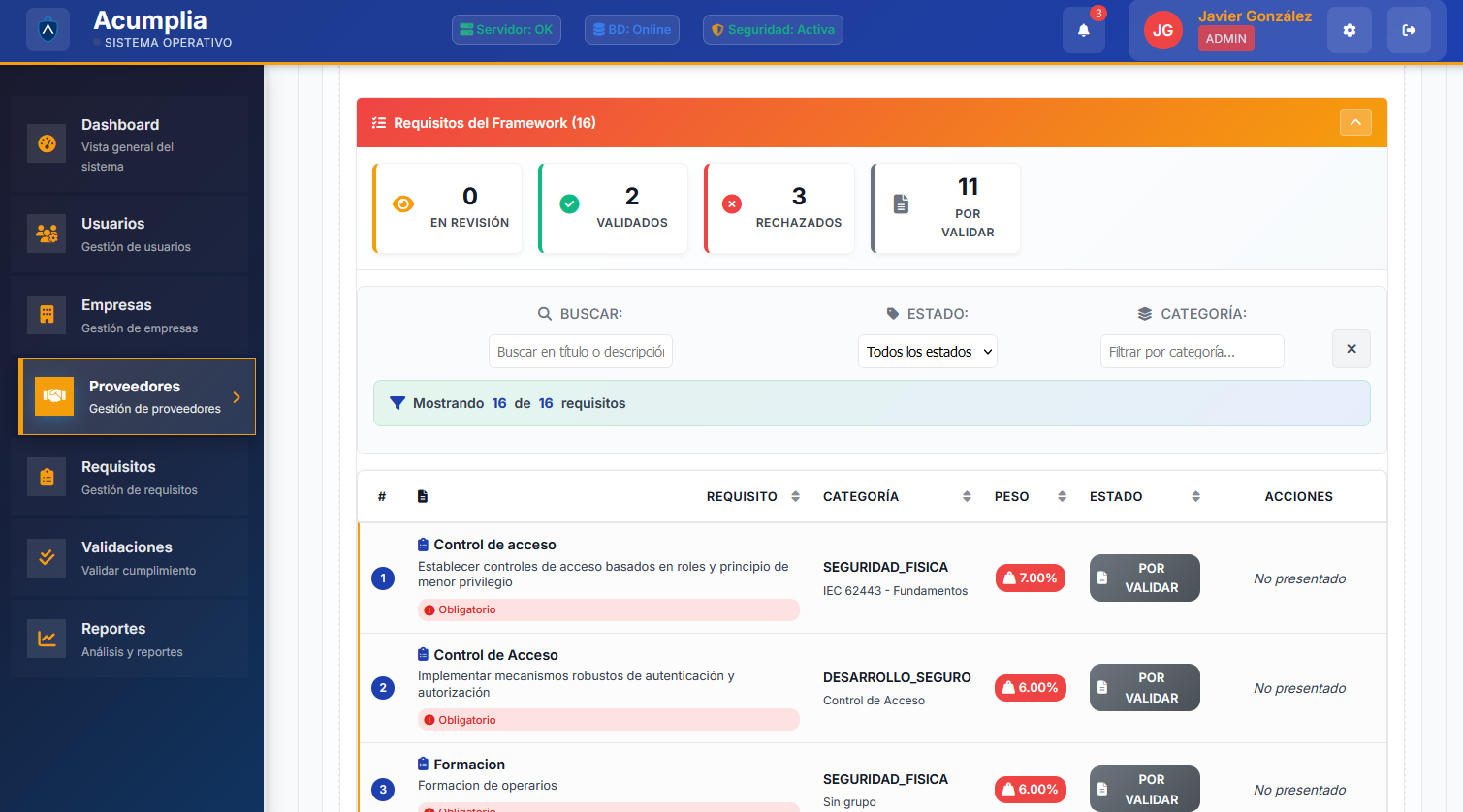The image size is (1463, 812).
Task: Open the Reportes chart icon
Action: point(47,638)
